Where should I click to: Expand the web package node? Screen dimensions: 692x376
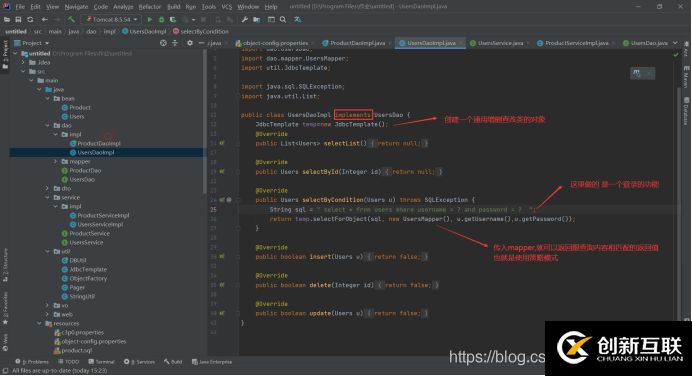tap(47, 315)
